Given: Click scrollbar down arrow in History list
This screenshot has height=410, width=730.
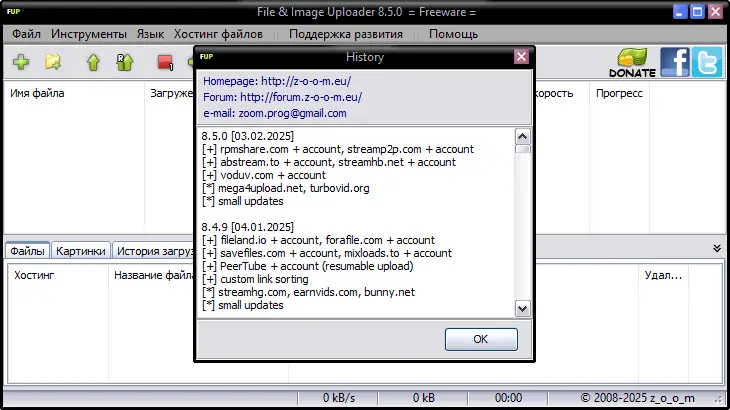Looking at the screenshot, I should tap(522, 309).
